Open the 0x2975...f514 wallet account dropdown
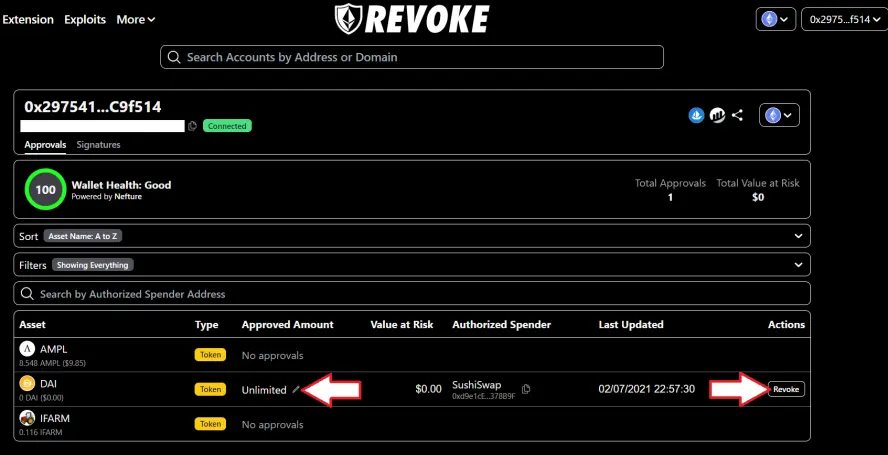Viewport: 888px width, 455px height. (844, 19)
